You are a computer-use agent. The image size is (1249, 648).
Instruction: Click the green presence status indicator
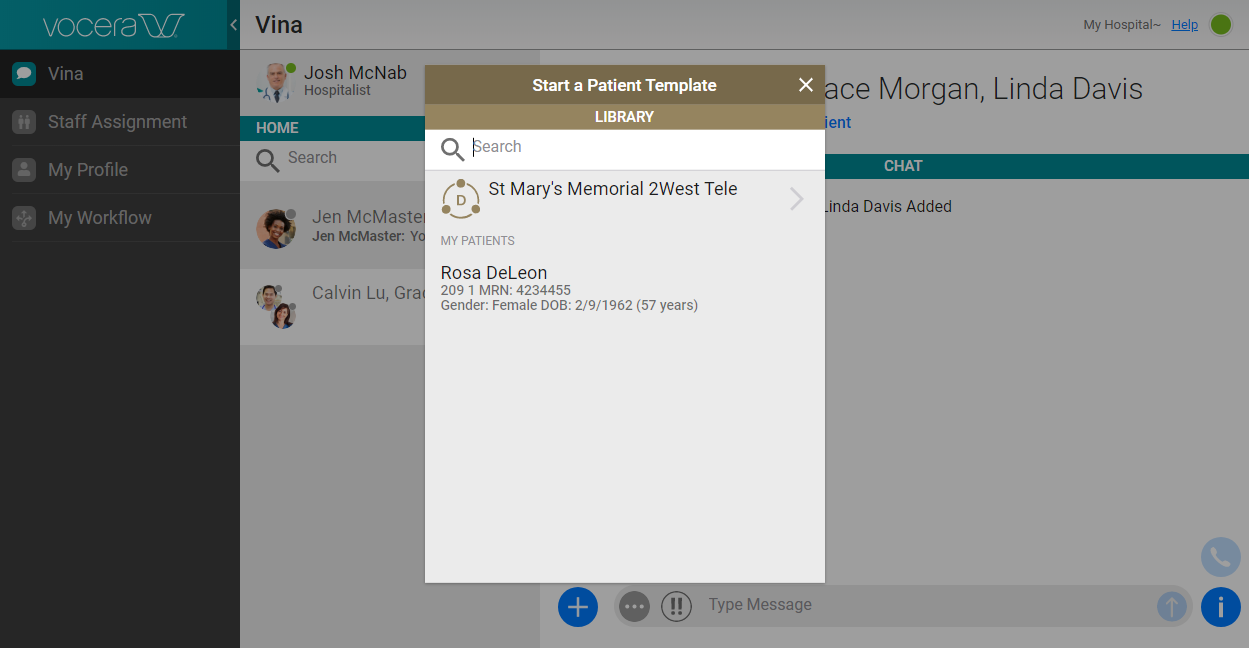click(1221, 25)
